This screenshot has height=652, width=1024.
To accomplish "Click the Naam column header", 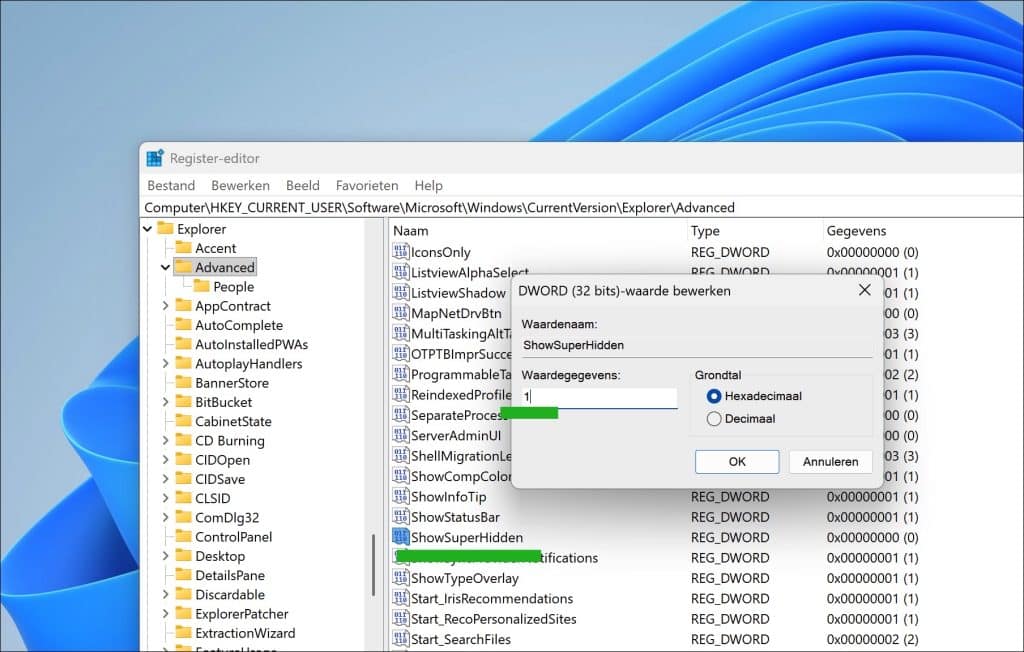I will point(537,231).
